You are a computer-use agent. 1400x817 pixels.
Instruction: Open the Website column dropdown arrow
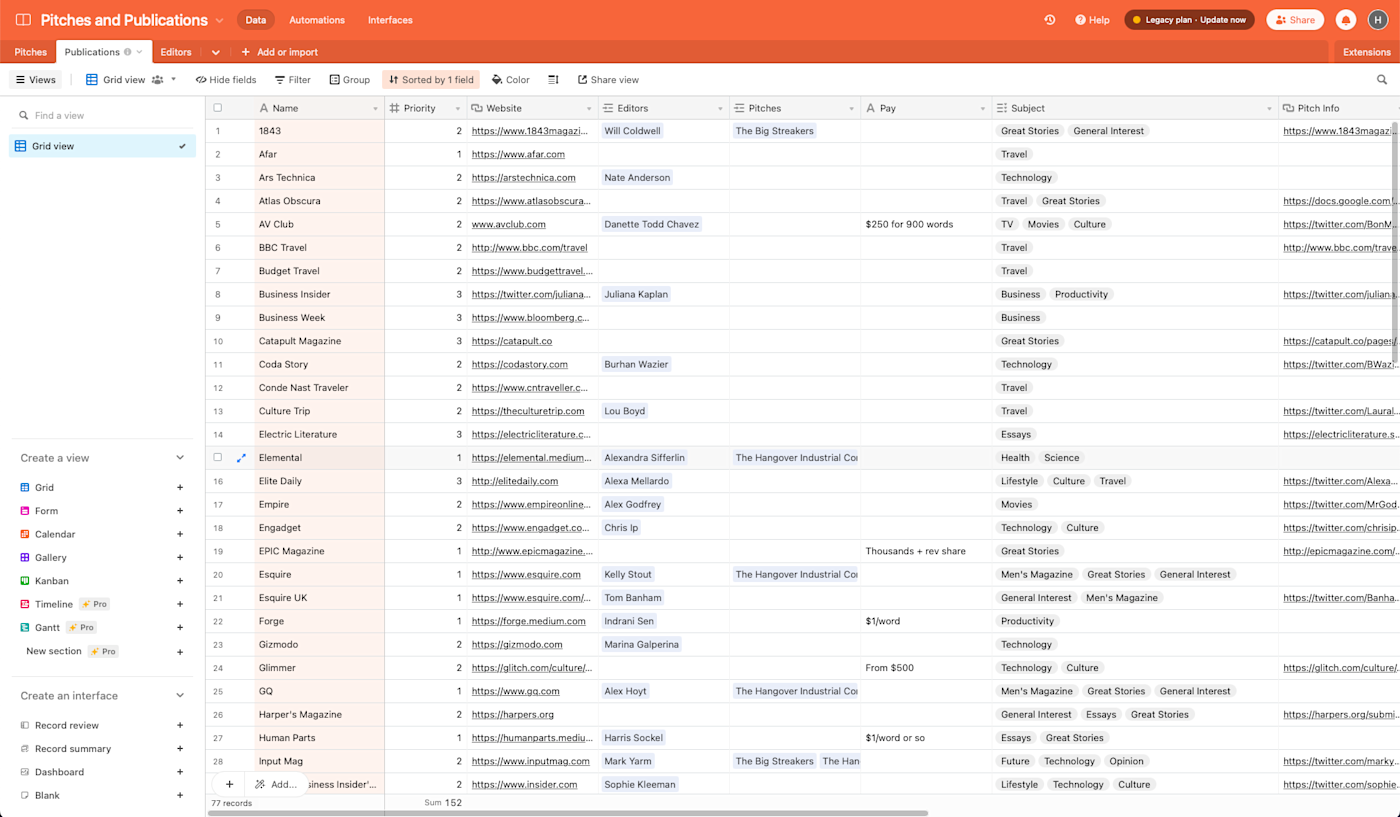pos(589,109)
